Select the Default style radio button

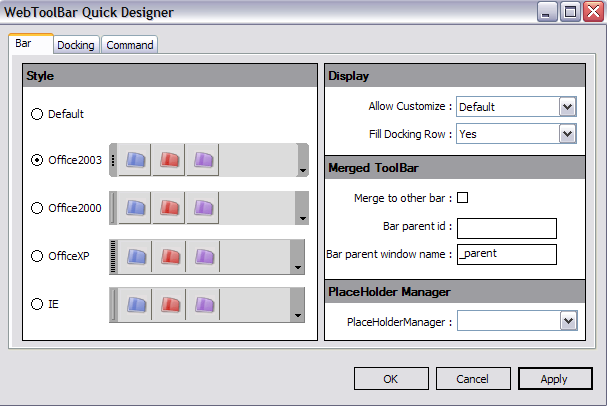(x=38, y=114)
